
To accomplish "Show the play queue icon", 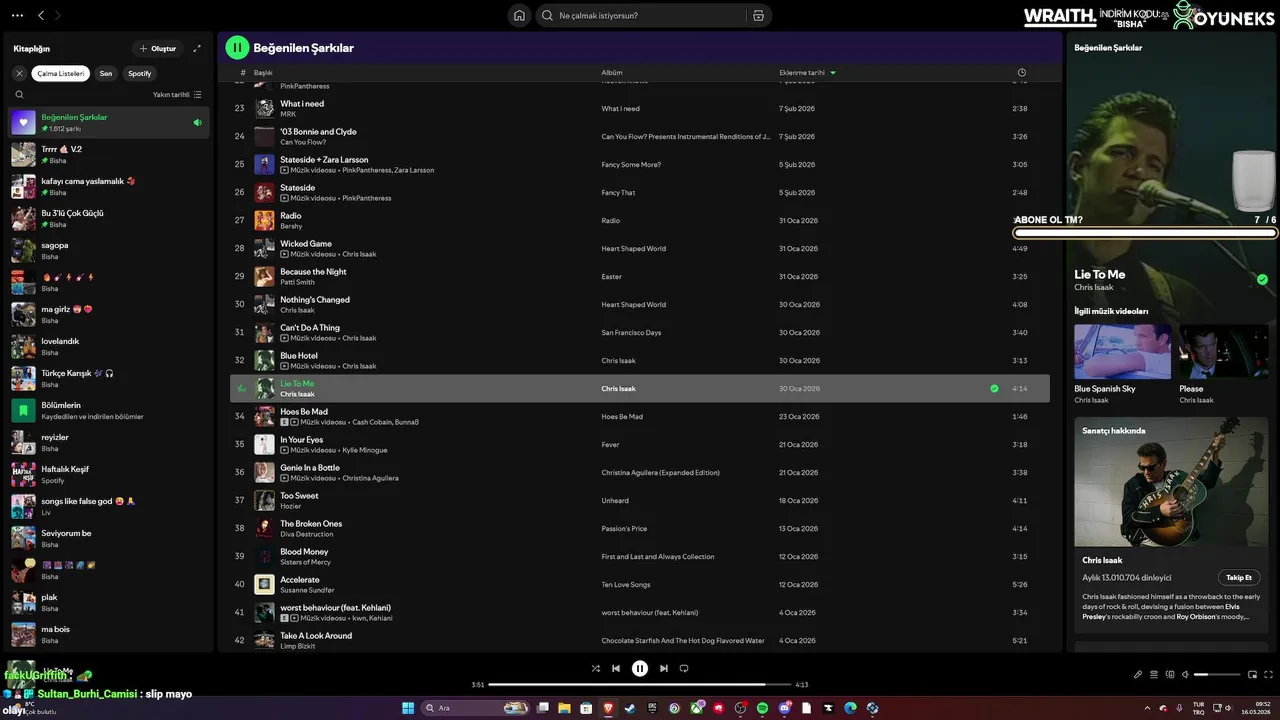I will point(1153,675).
